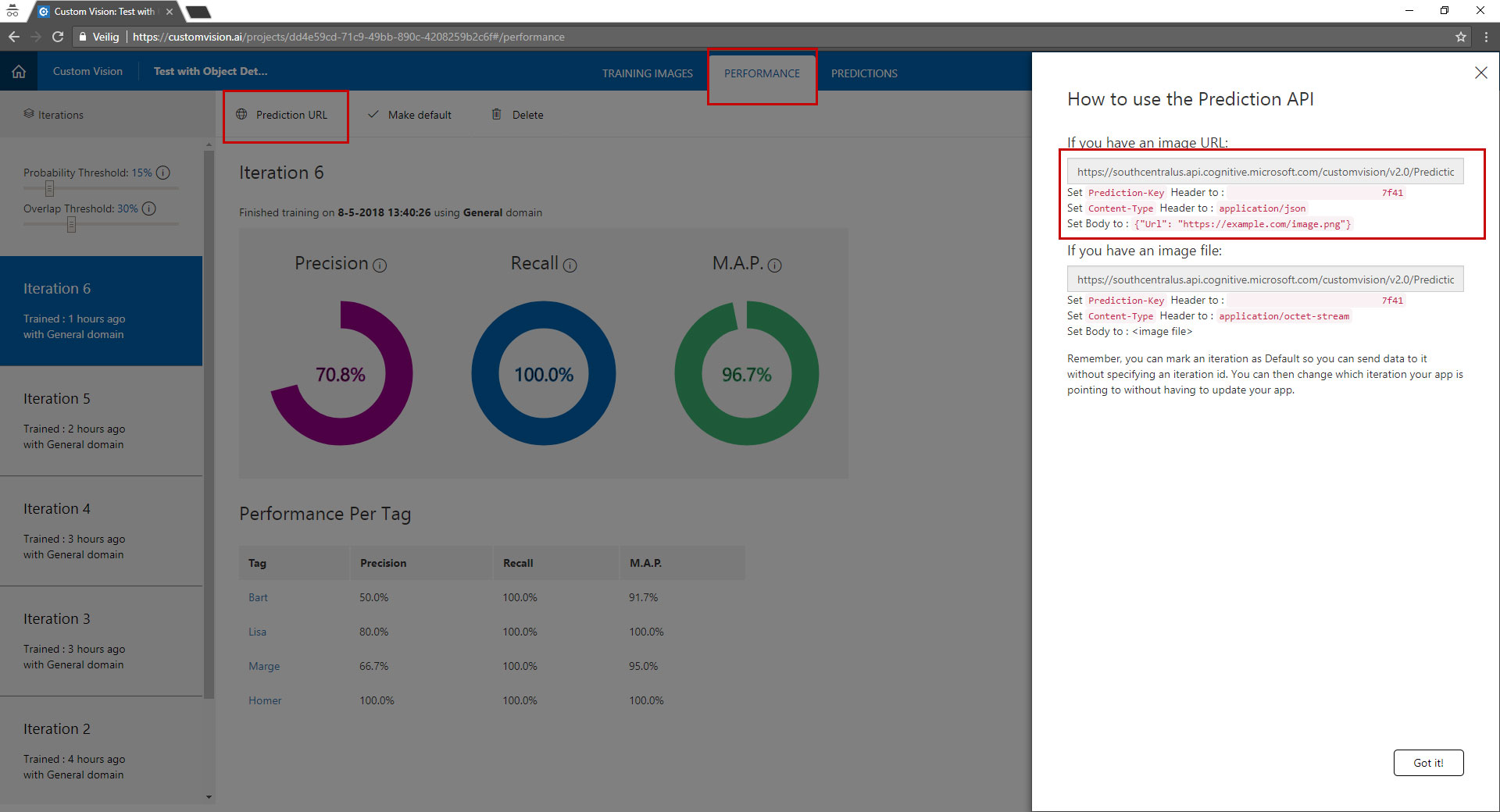Select Iteration 6 in the sidebar
The height and width of the screenshot is (812, 1500).
101,311
